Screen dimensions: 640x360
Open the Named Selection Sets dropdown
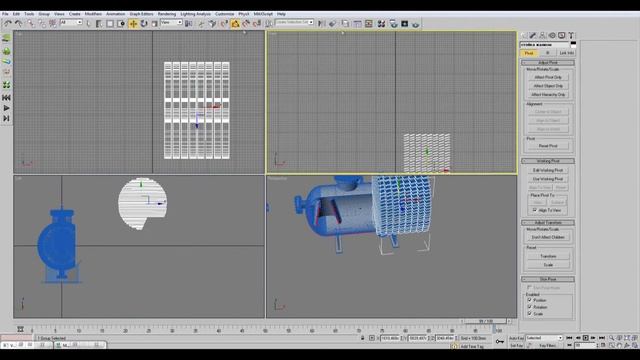coord(294,22)
